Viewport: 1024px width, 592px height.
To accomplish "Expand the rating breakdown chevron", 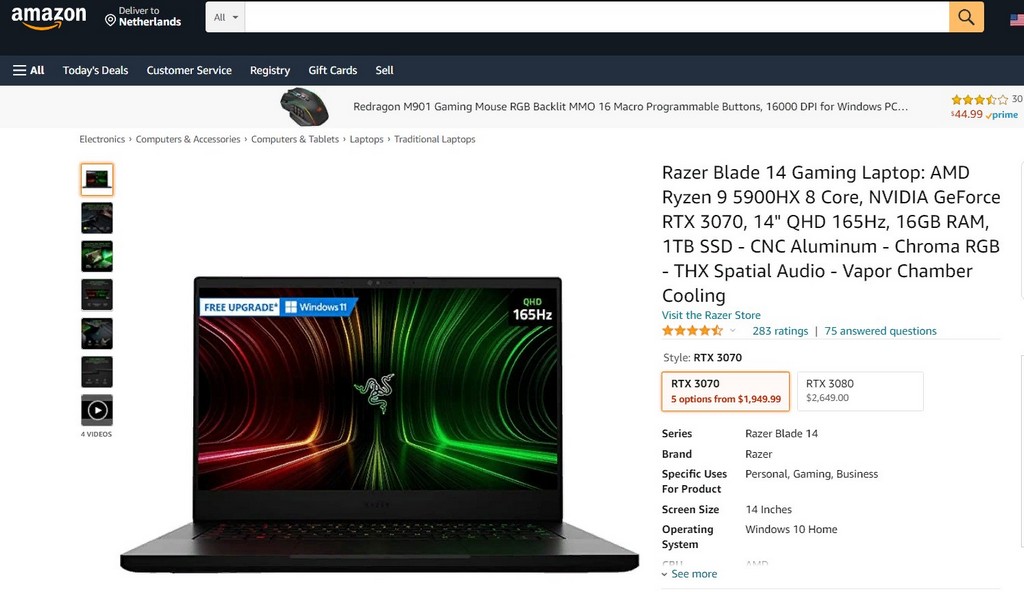I will point(733,331).
